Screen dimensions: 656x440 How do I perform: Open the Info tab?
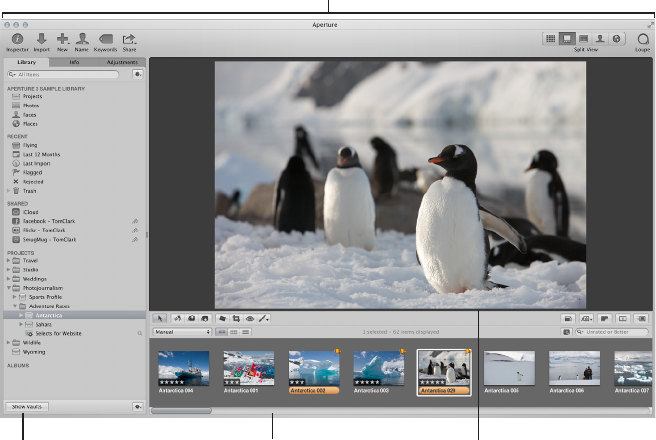(74, 62)
